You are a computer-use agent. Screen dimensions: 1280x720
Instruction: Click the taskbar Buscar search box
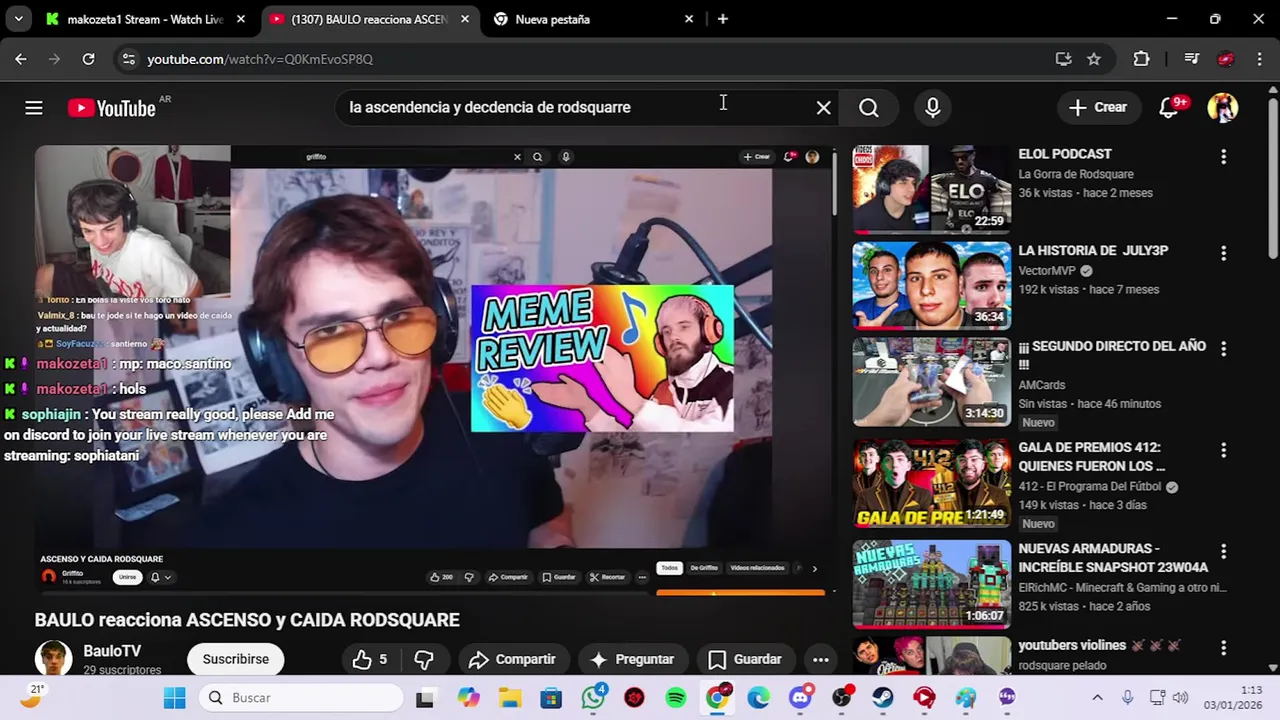click(301, 698)
